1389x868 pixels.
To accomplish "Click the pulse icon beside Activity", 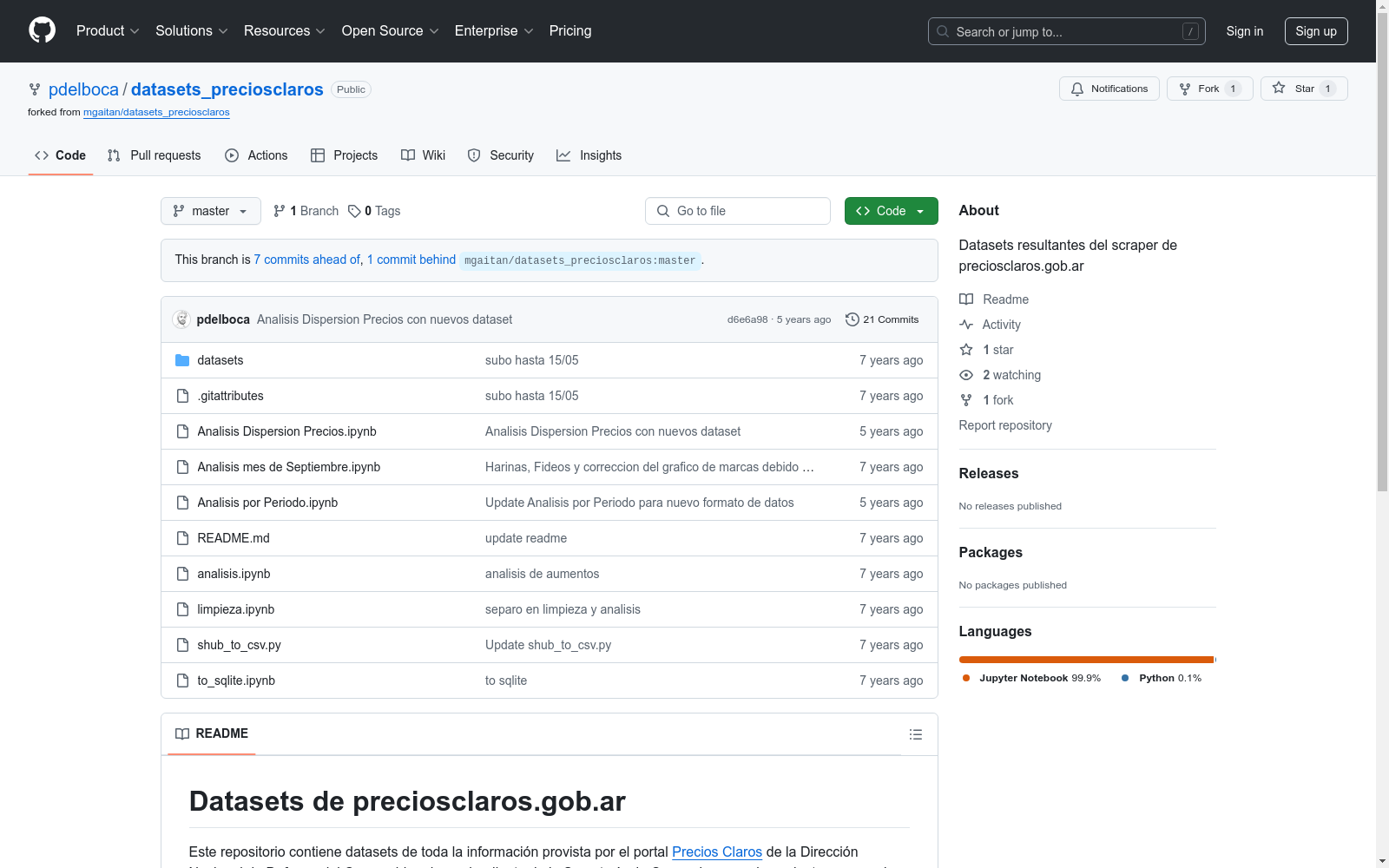I will coord(966,325).
